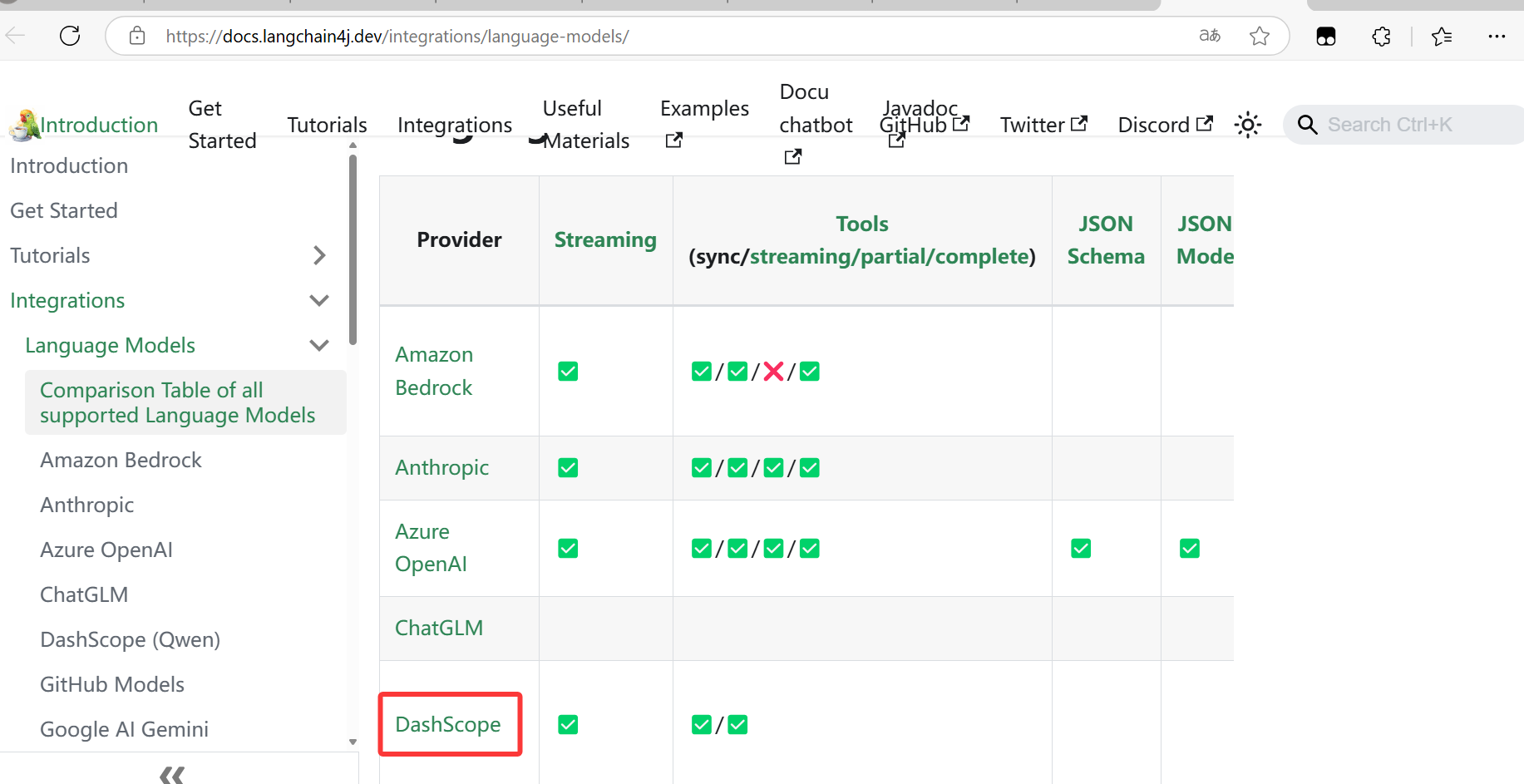Select Integrations in the sidebar
The width and height of the screenshot is (1524, 784).
tap(67, 300)
